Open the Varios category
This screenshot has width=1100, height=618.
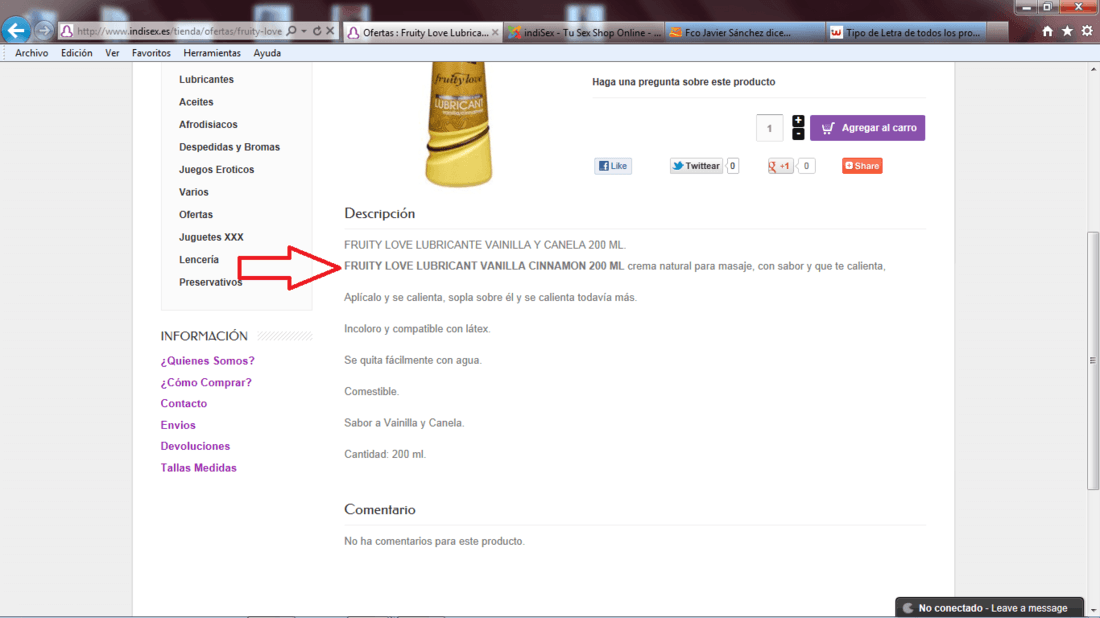[x=194, y=192]
